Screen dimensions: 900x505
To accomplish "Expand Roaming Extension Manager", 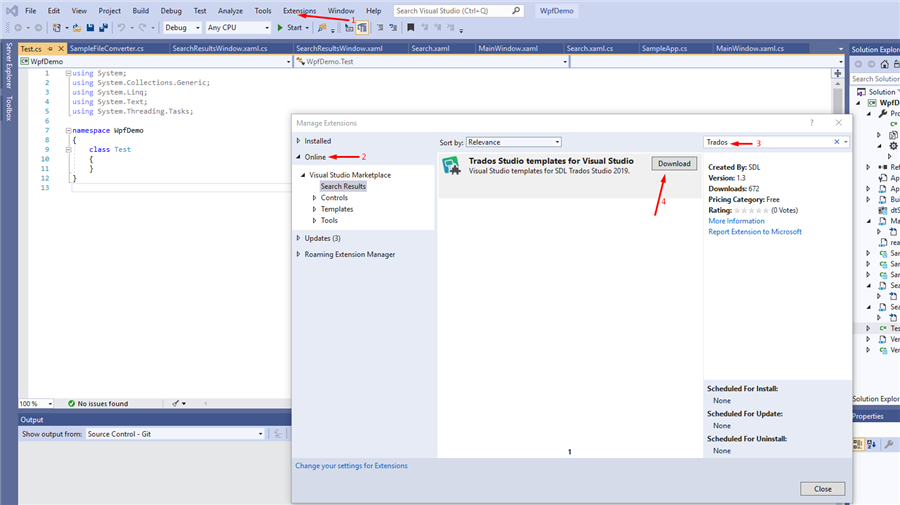I will point(298,254).
